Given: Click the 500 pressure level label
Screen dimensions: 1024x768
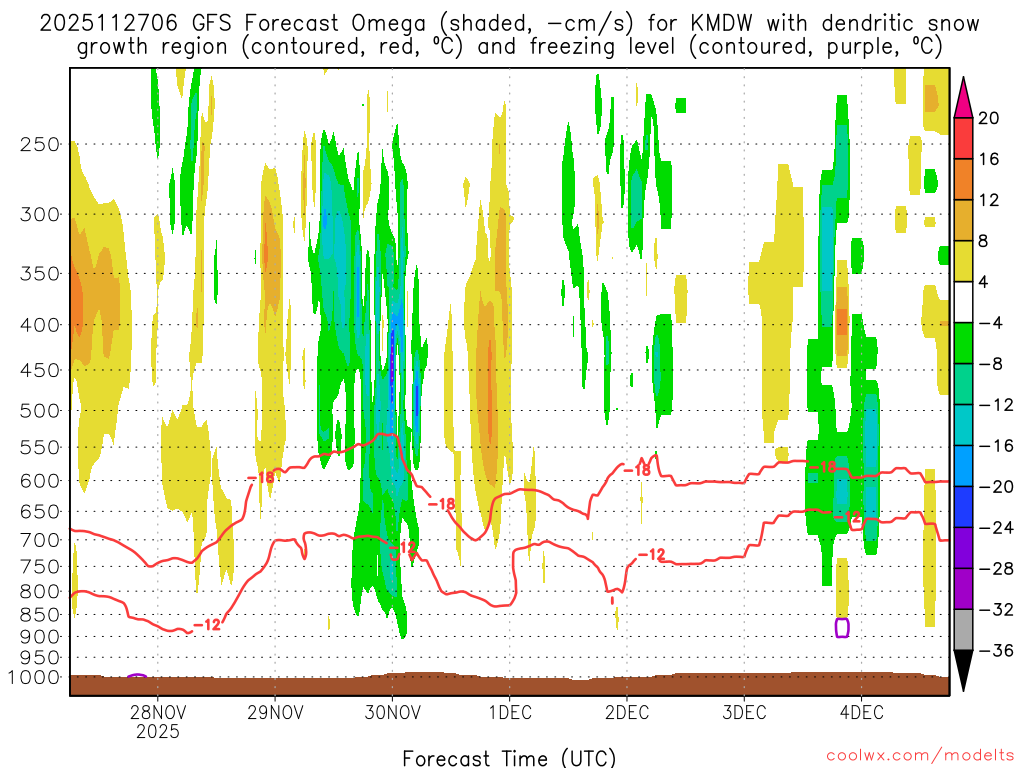Looking at the screenshot, I should [40, 411].
